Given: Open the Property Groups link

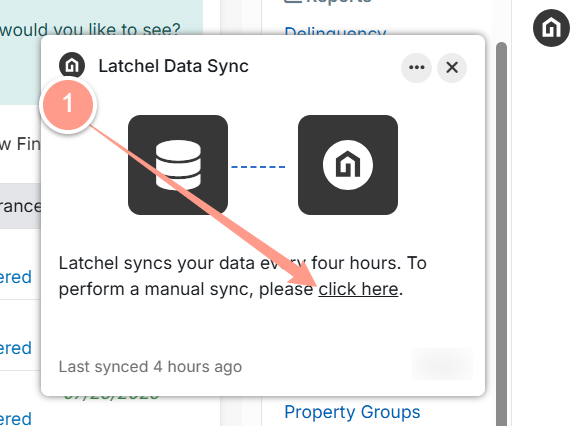Looking at the screenshot, I should click(352, 412).
